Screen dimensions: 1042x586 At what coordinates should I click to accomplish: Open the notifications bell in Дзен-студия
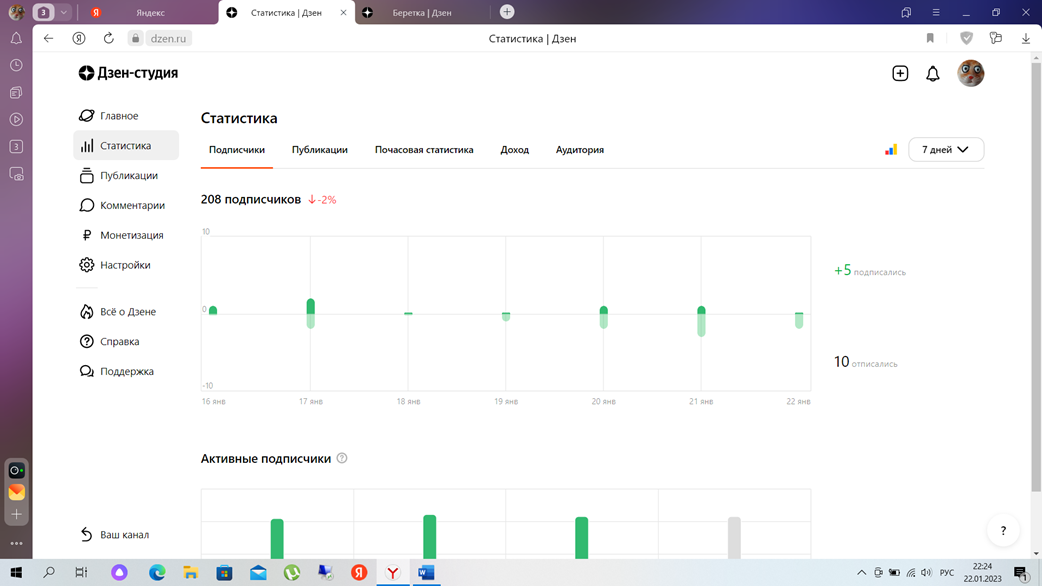[x=933, y=73]
